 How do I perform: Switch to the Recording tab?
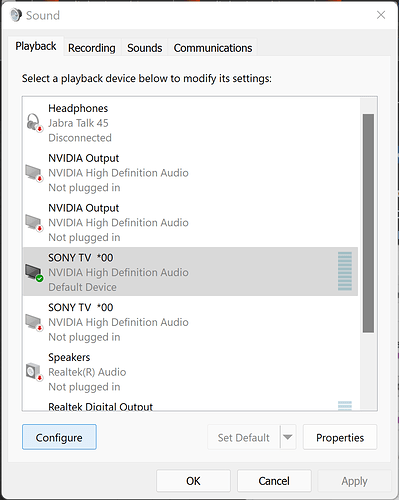(x=92, y=48)
